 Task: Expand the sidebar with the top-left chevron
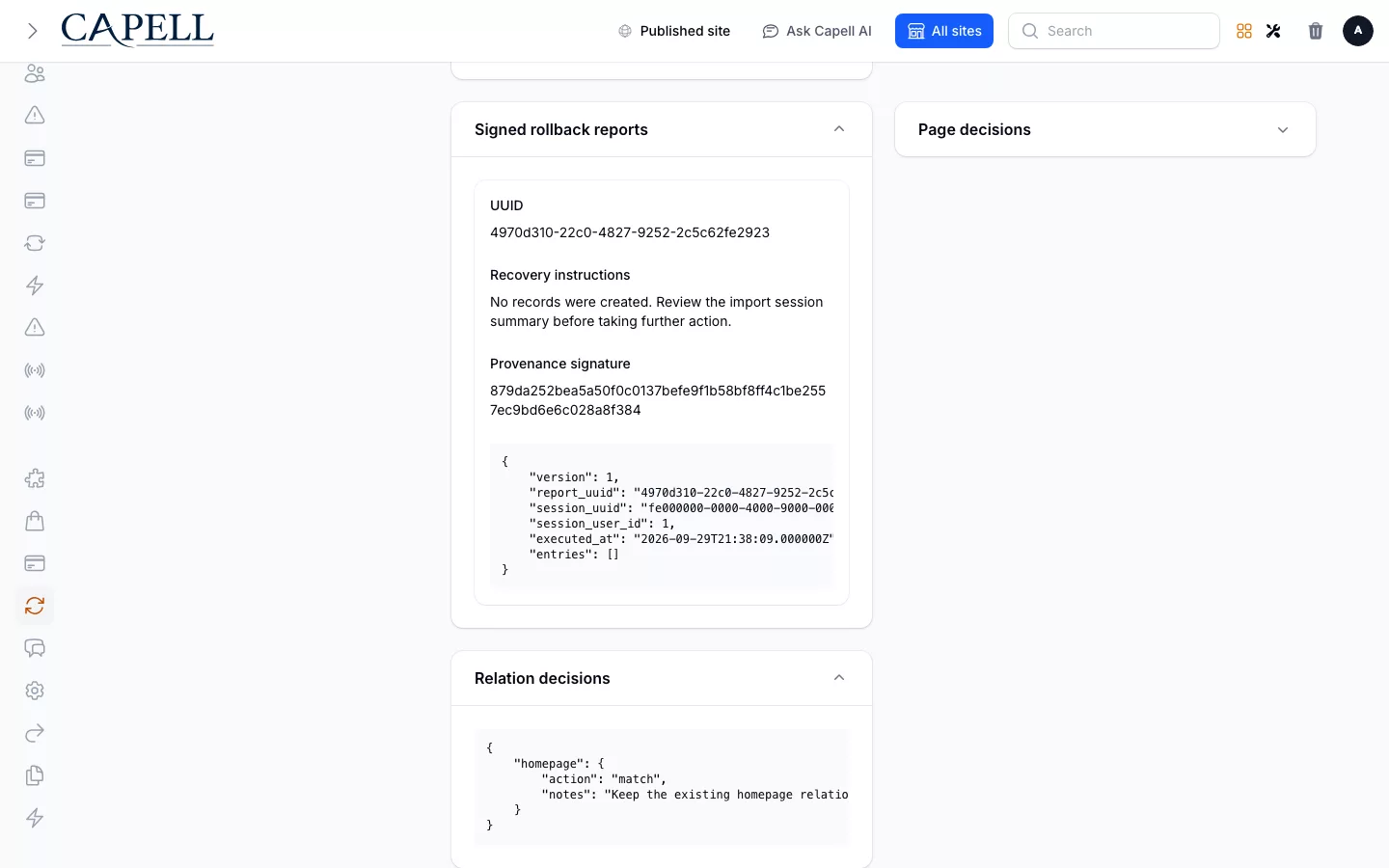[x=33, y=31]
